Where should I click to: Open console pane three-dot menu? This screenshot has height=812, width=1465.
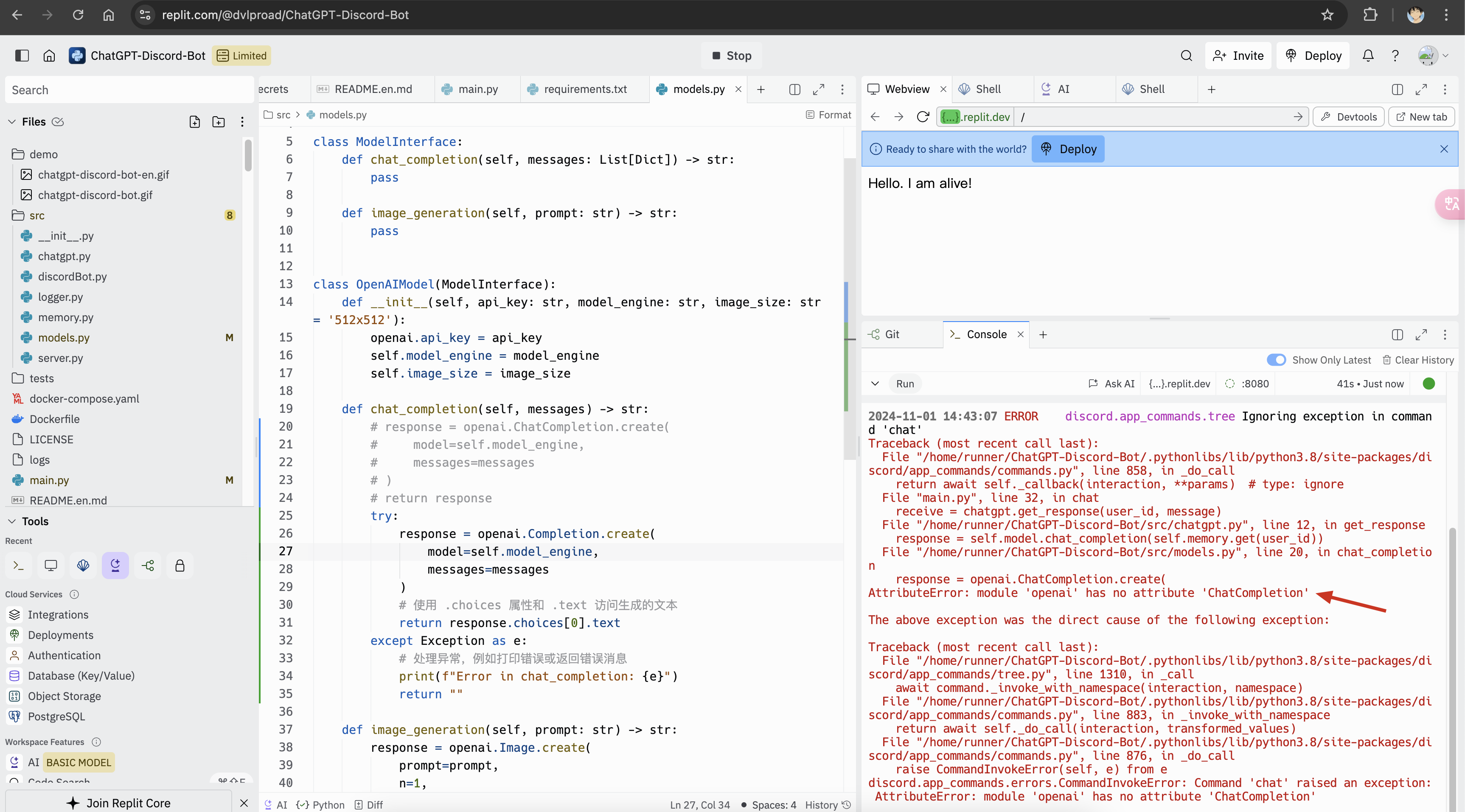(1445, 334)
